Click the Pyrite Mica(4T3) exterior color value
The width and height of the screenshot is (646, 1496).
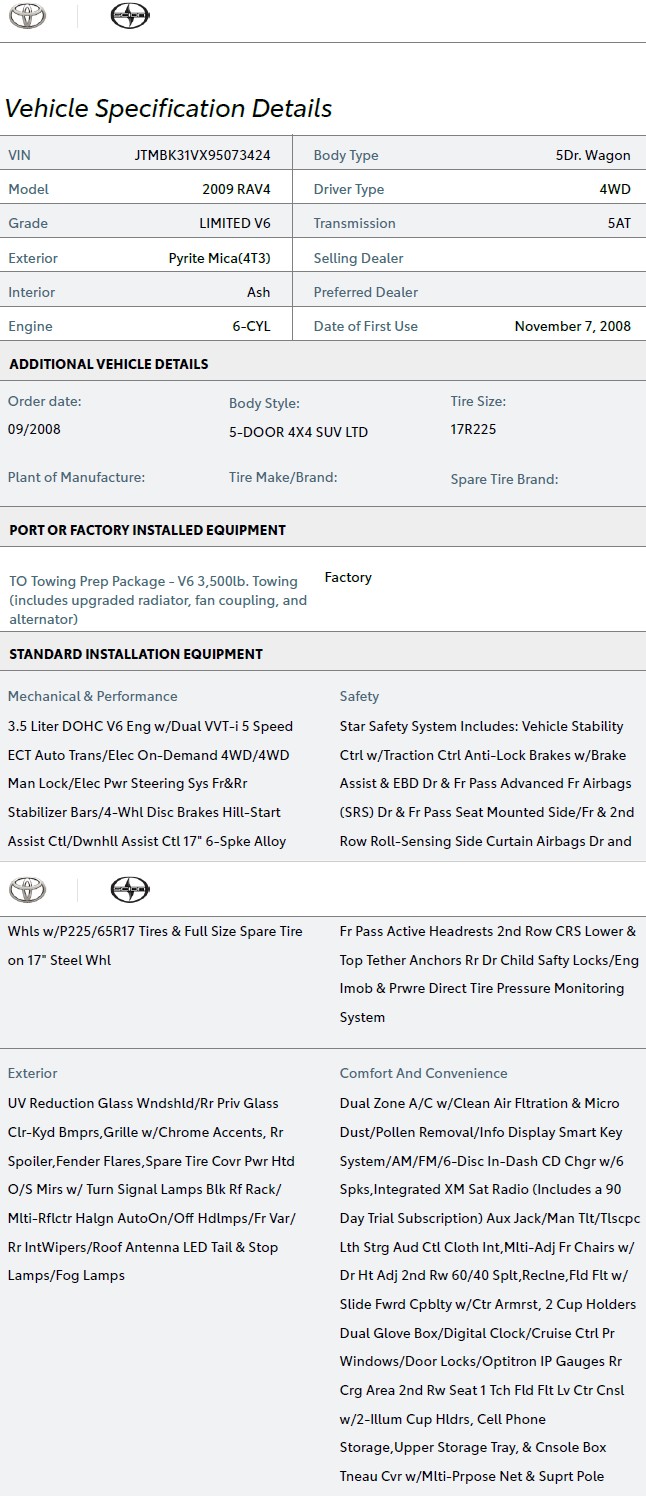[219, 258]
